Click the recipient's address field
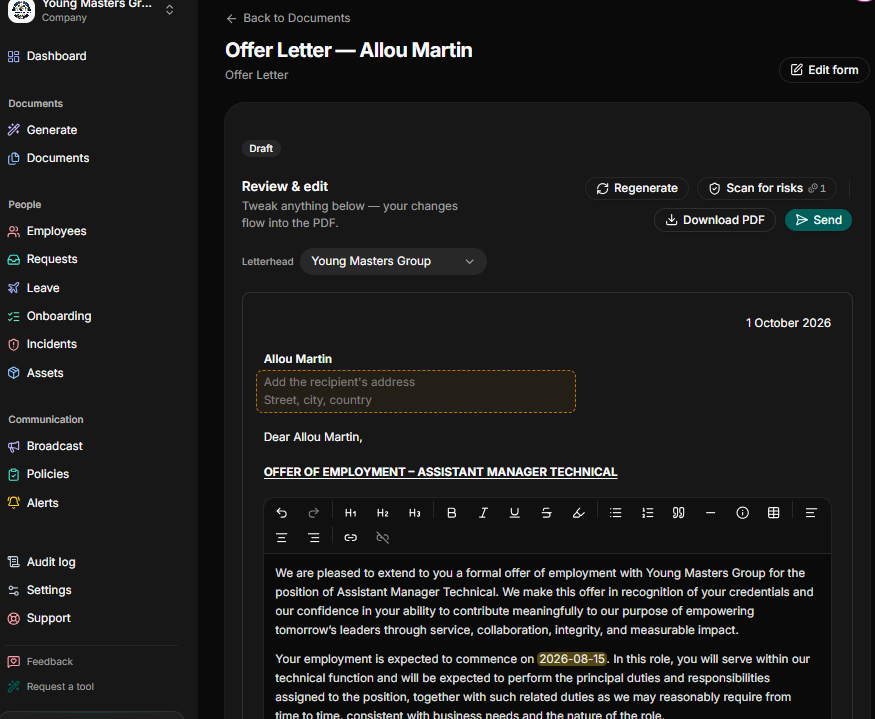The image size is (875, 719). click(x=416, y=391)
